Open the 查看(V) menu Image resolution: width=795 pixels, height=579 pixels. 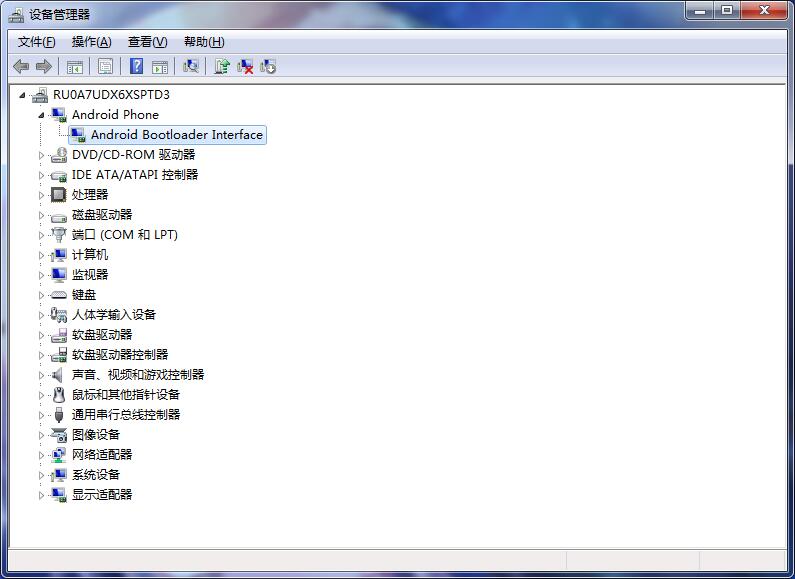point(147,42)
